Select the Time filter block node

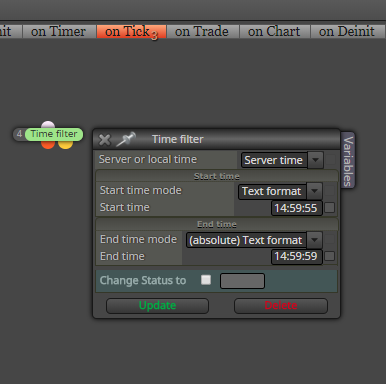pos(54,134)
